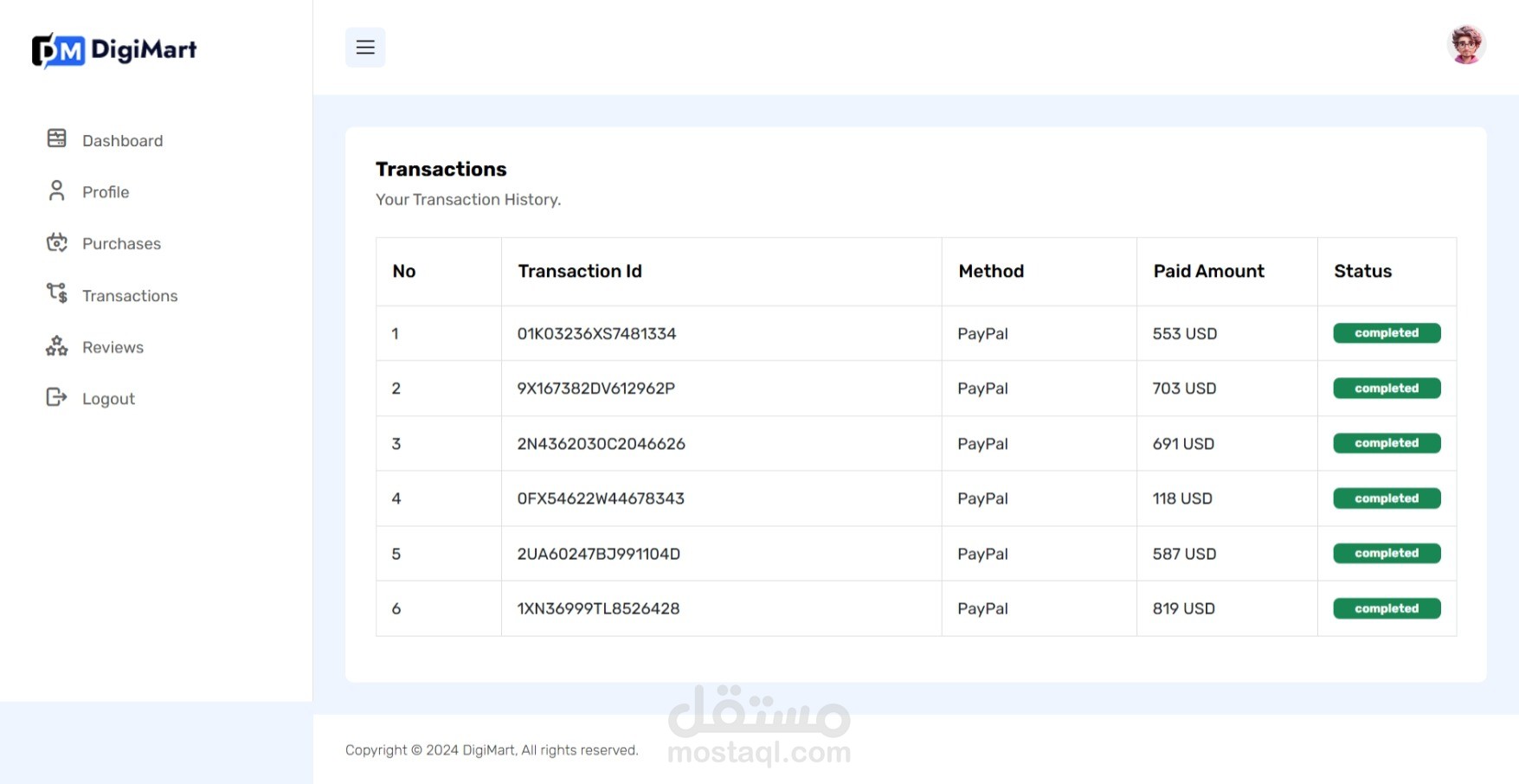Click the Dashboard sidebar icon
Screen dimensions: 1519x784
(x=57, y=138)
